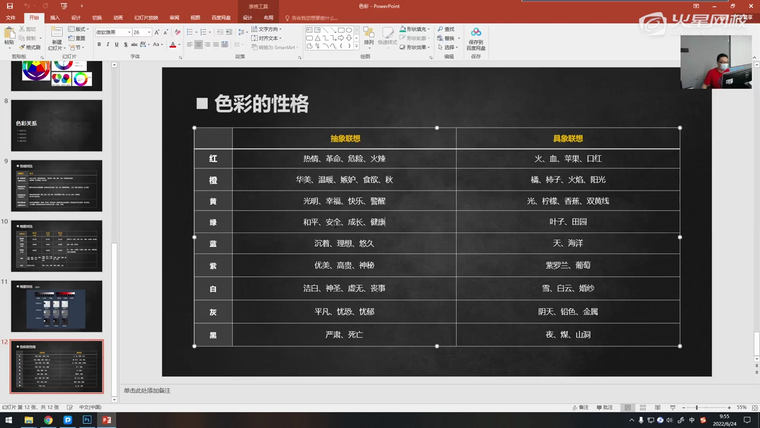Click the Find button in editing group
This screenshot has height=428, width=760.
pos(446,29)
